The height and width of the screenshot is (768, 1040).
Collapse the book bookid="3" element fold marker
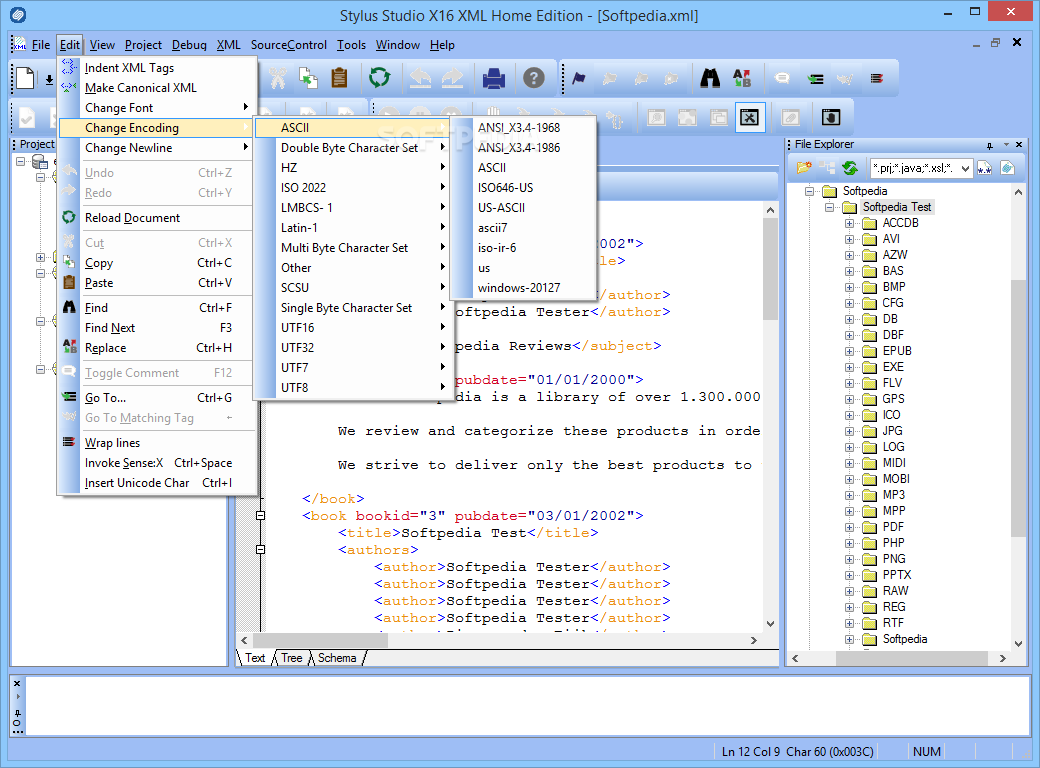(261, 515)
